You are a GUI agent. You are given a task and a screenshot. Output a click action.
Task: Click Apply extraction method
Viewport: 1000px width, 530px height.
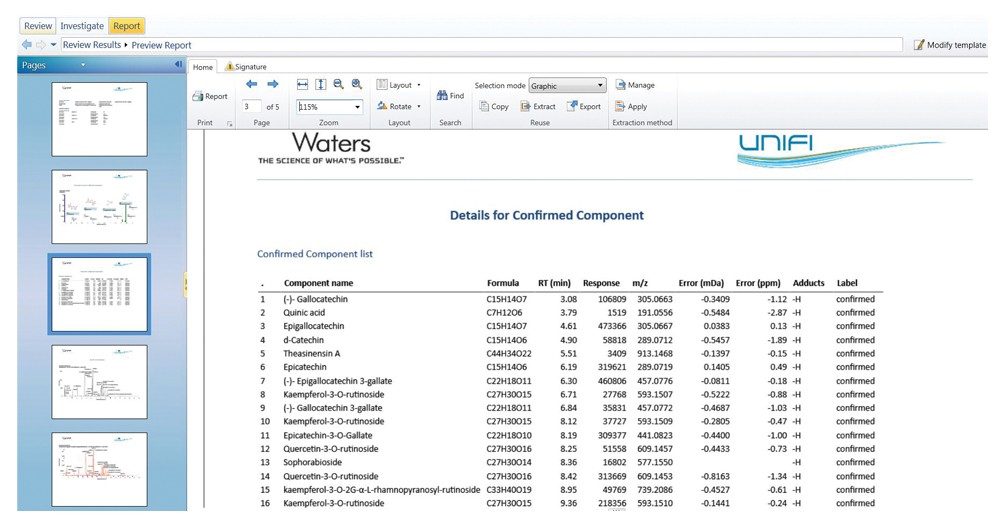pos(631,107)
